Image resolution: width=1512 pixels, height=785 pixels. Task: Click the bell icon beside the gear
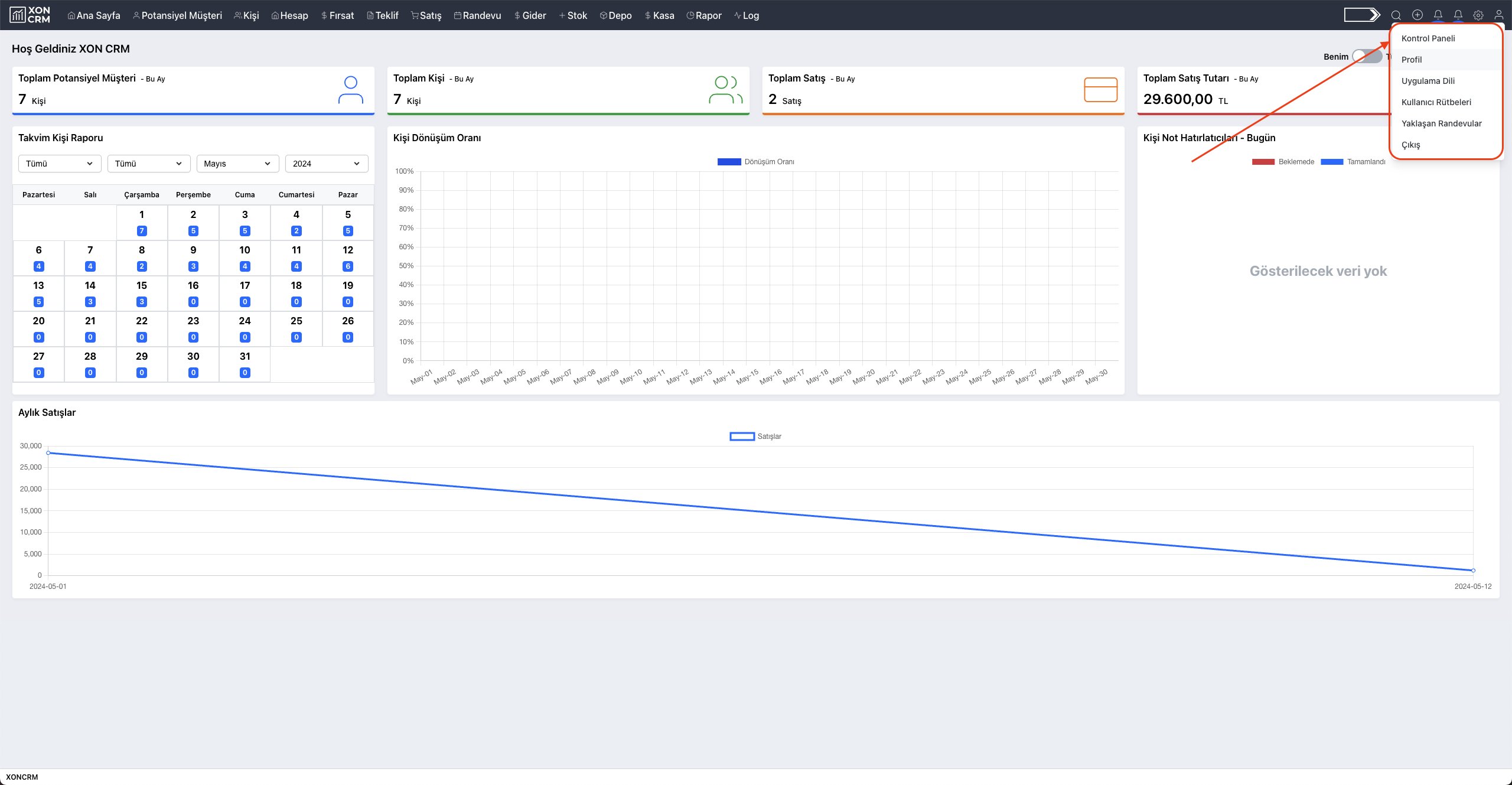[1458, 15]
